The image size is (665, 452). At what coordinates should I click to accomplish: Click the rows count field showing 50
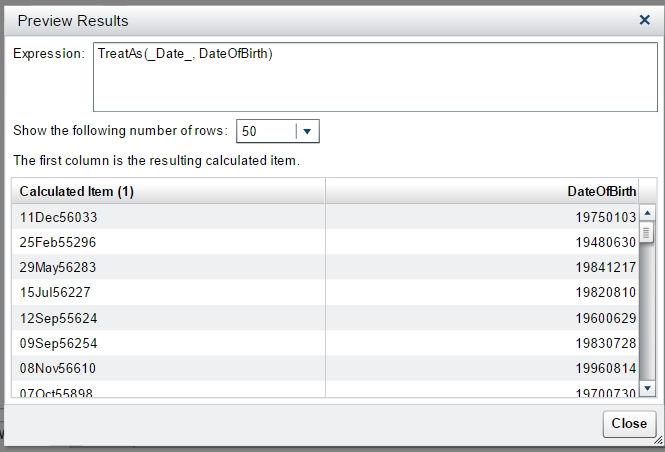click(265, 131)
